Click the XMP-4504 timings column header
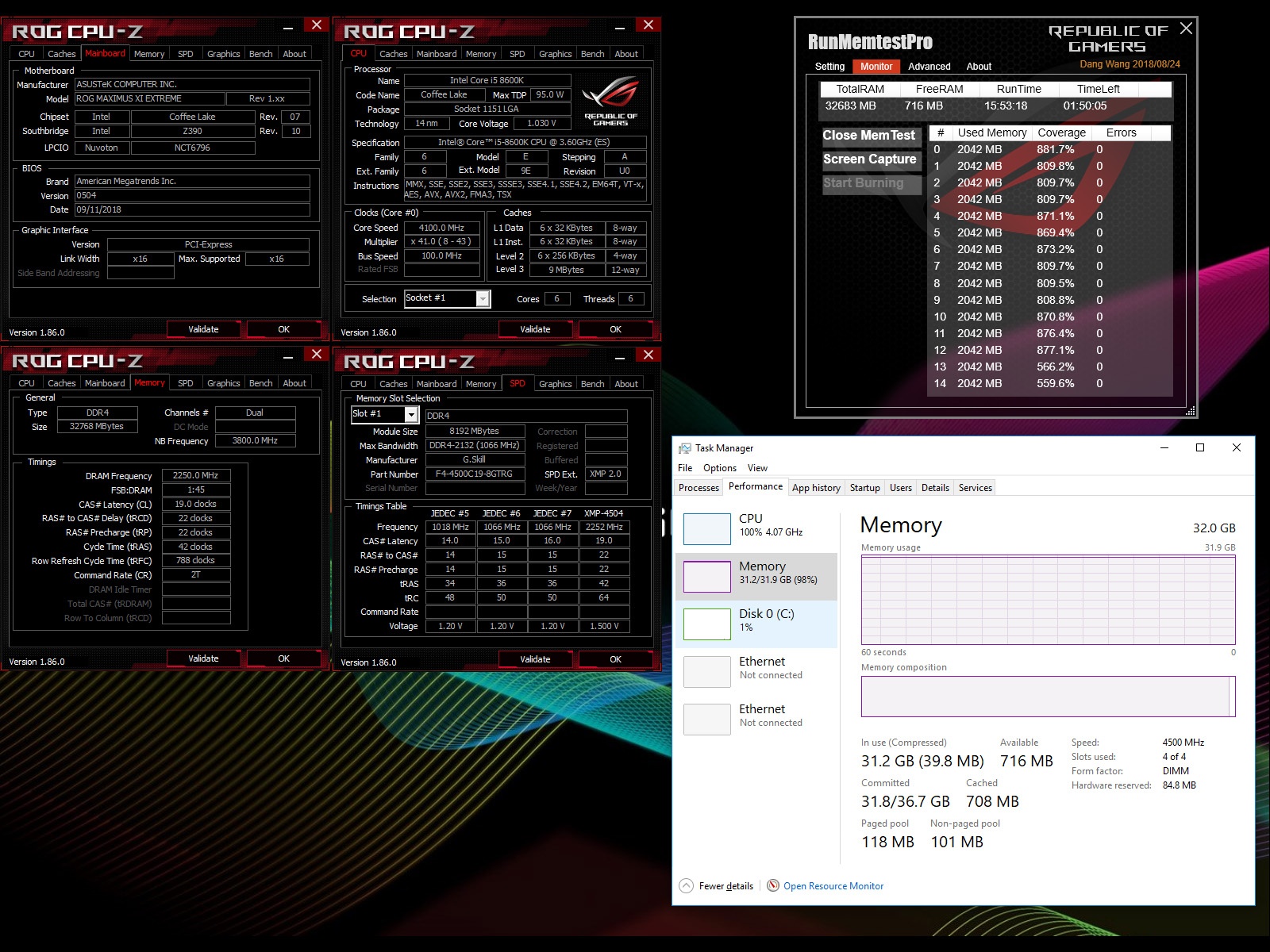Screen dimensions: 1270x952 (x=603, y=513)
